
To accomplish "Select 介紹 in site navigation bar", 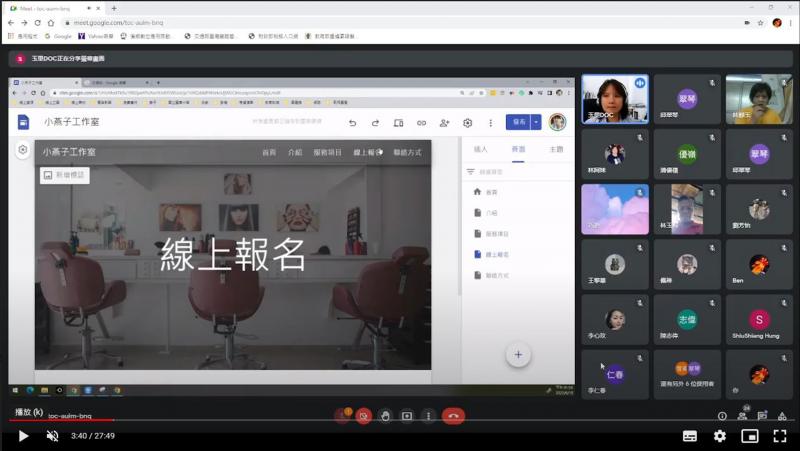I will pos(295,153).
